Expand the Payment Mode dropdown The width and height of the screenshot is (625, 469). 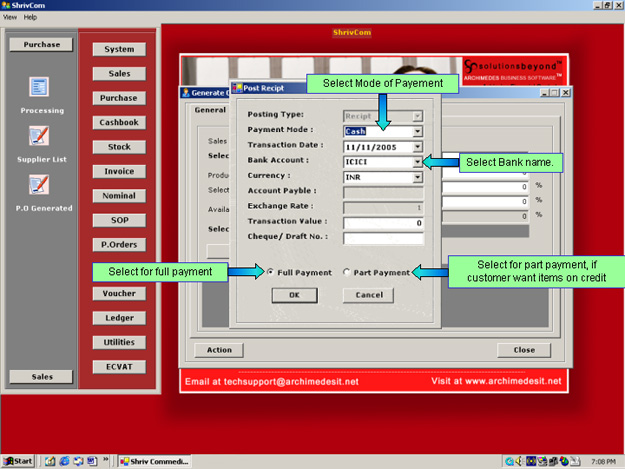click(x=417, y=130)
